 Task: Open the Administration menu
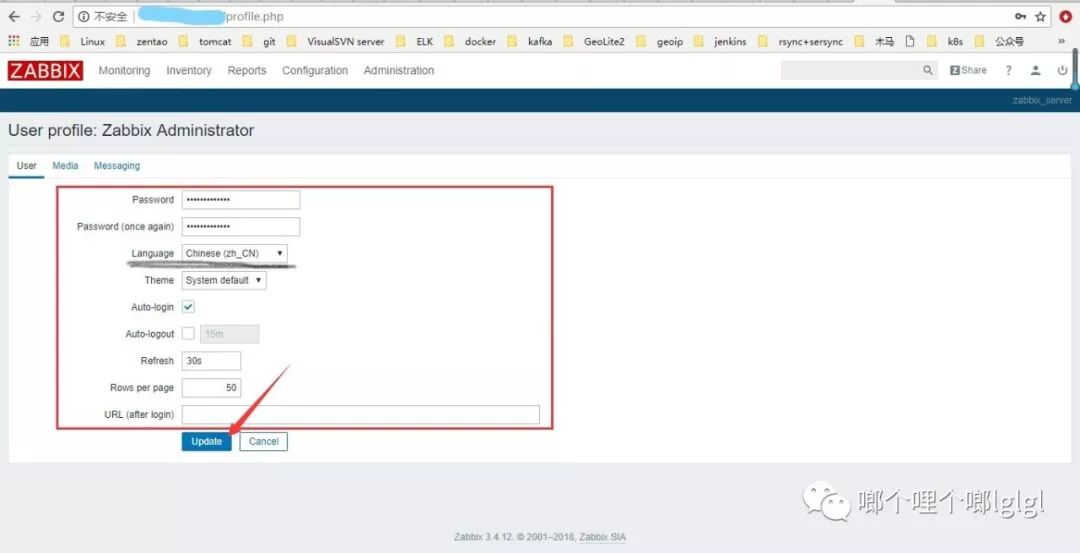pos(399,70)
